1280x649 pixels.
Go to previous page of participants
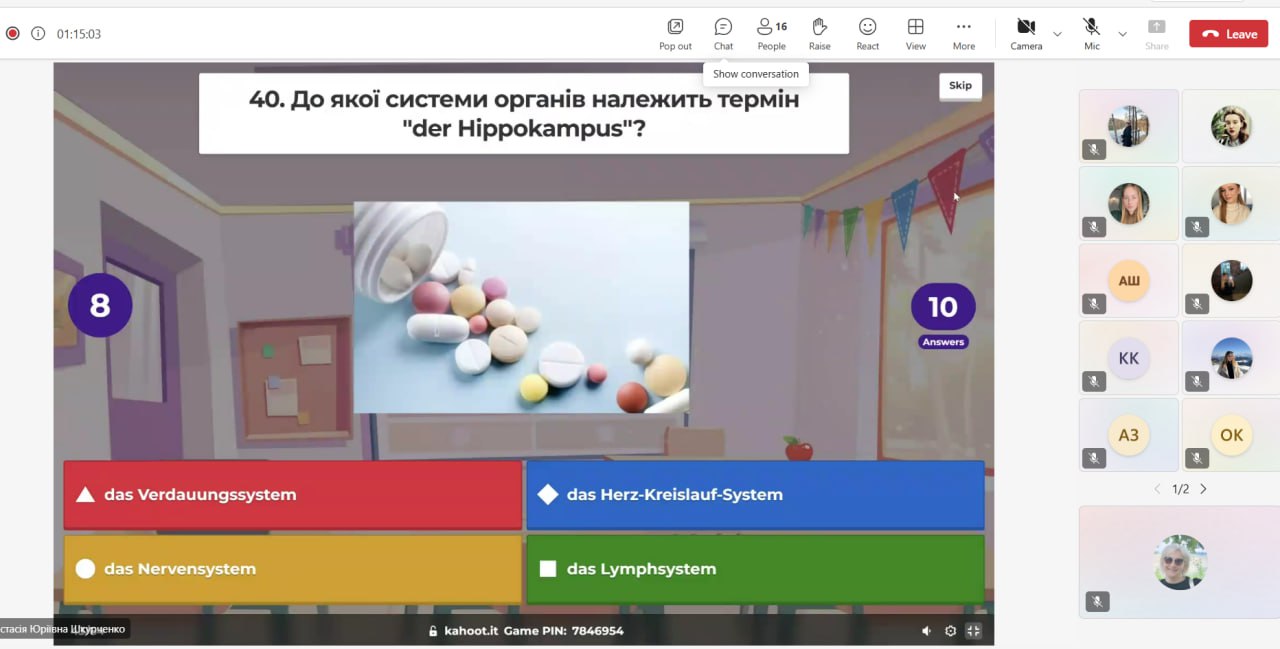pos(1157,489)
